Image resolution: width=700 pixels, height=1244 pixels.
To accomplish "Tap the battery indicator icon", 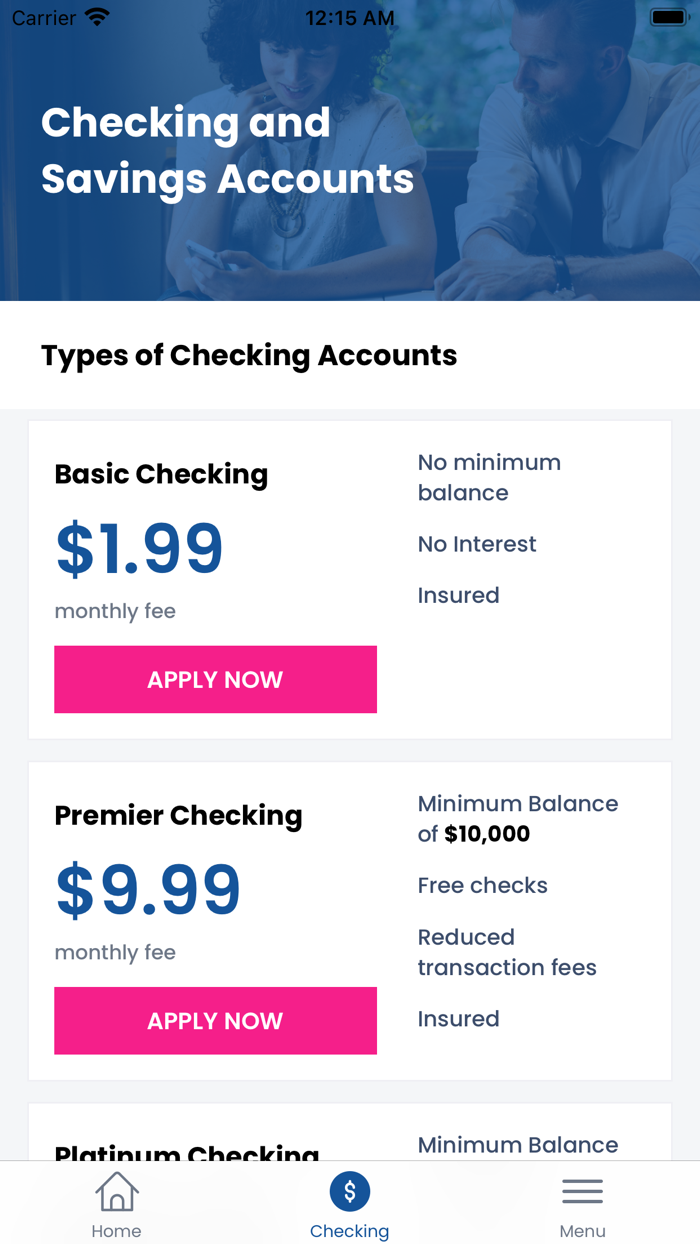I will point(668,16).
